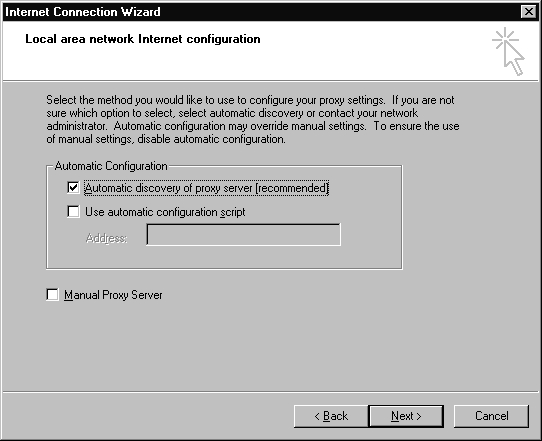Click the Address input field
The height and width of the screenshot is (441, 542).
[244, 235]
